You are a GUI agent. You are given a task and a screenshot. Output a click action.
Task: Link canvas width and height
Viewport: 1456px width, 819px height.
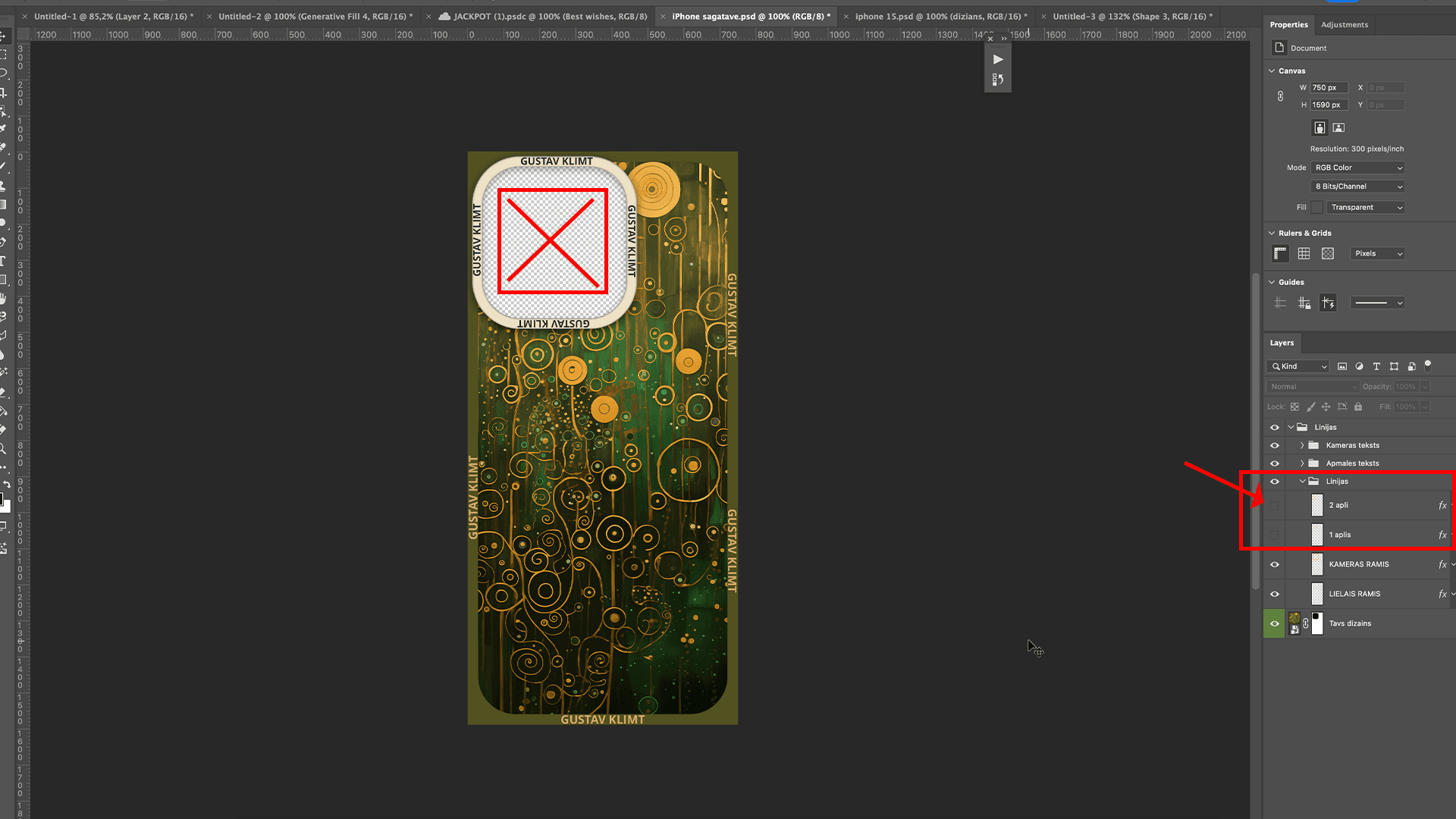tap(1280, 96)
